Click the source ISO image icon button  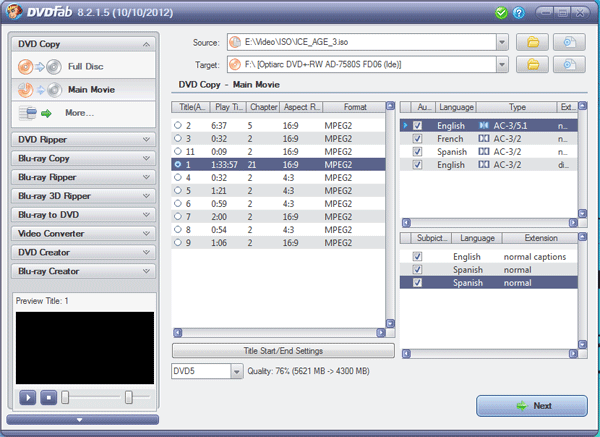pyautogui.click(x=569, y=42)
